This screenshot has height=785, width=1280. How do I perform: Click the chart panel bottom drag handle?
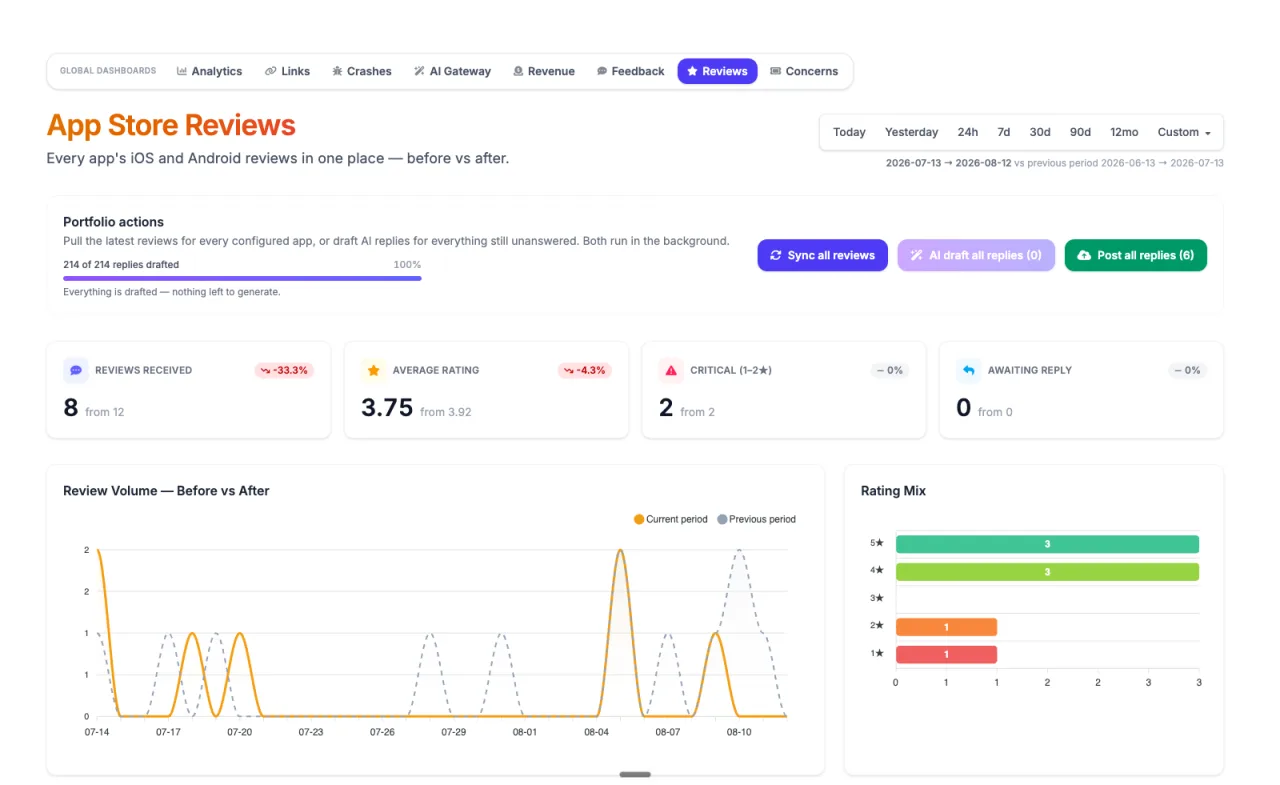(635, 774)
